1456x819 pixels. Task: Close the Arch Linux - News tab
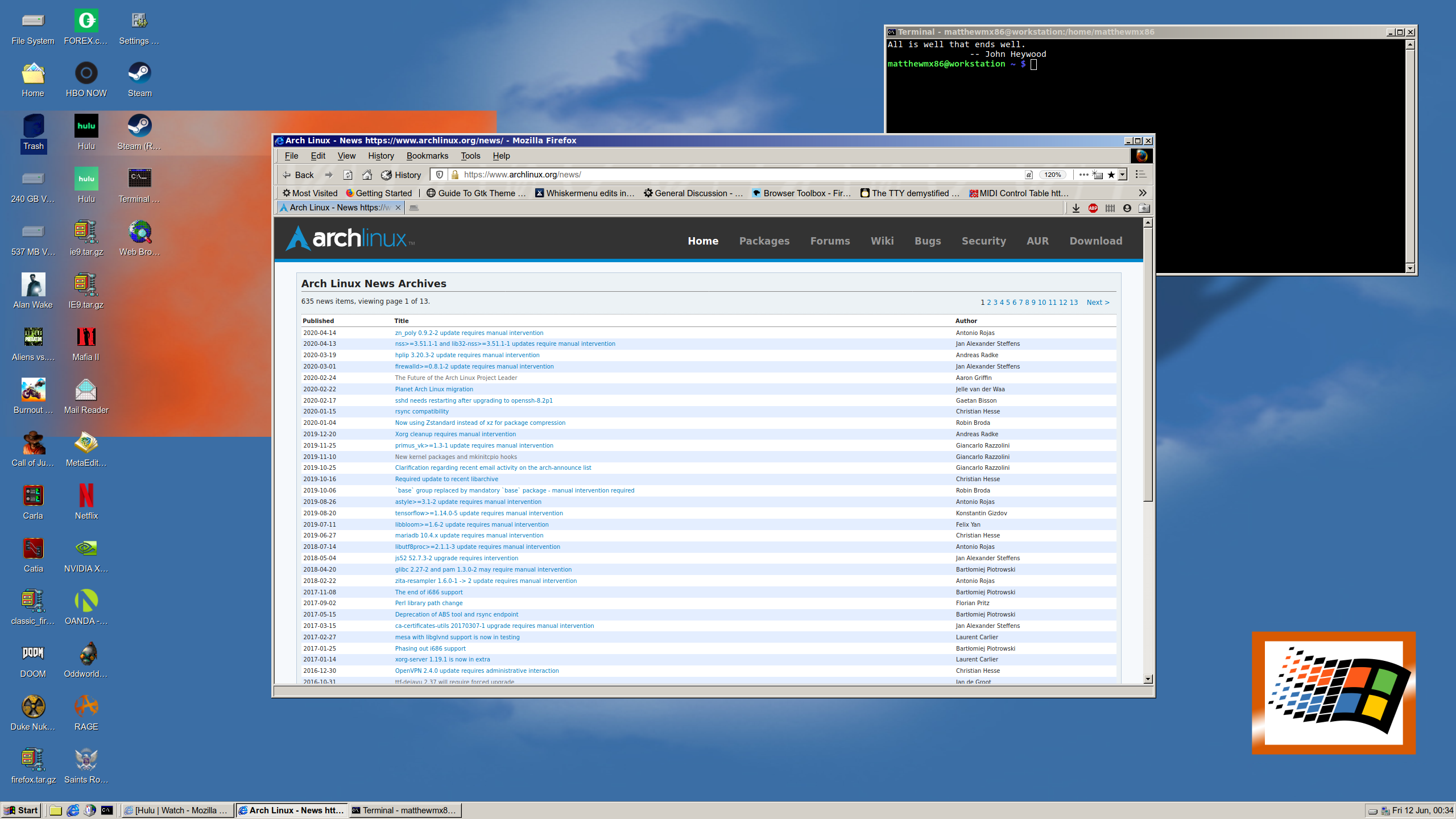398,208
